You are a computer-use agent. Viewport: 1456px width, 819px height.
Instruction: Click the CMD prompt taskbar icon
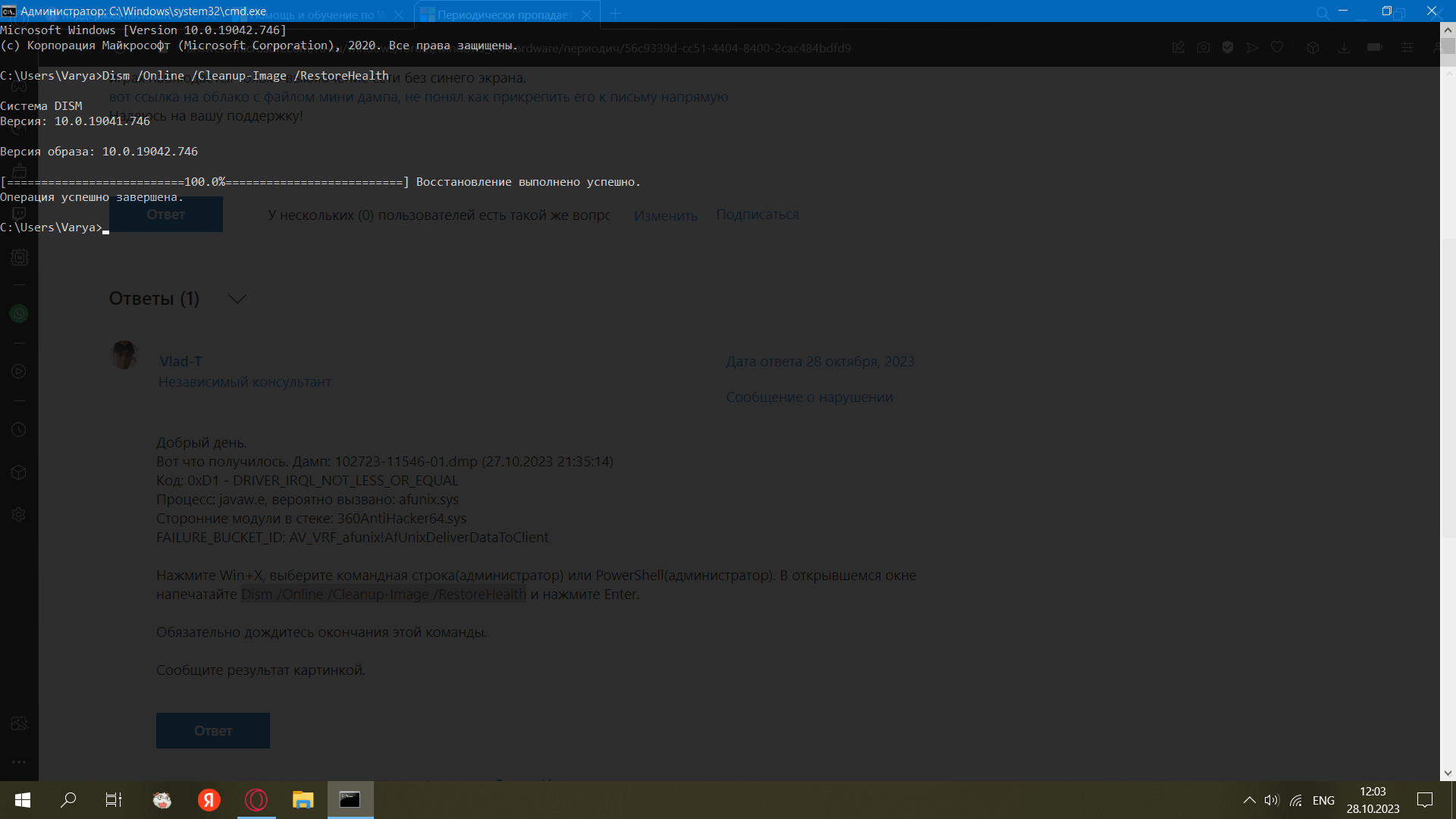click(350, 799)
